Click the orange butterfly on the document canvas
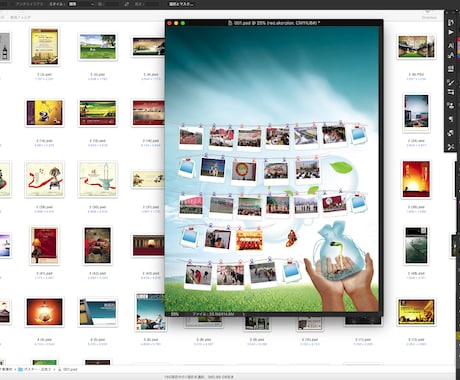 291,238
